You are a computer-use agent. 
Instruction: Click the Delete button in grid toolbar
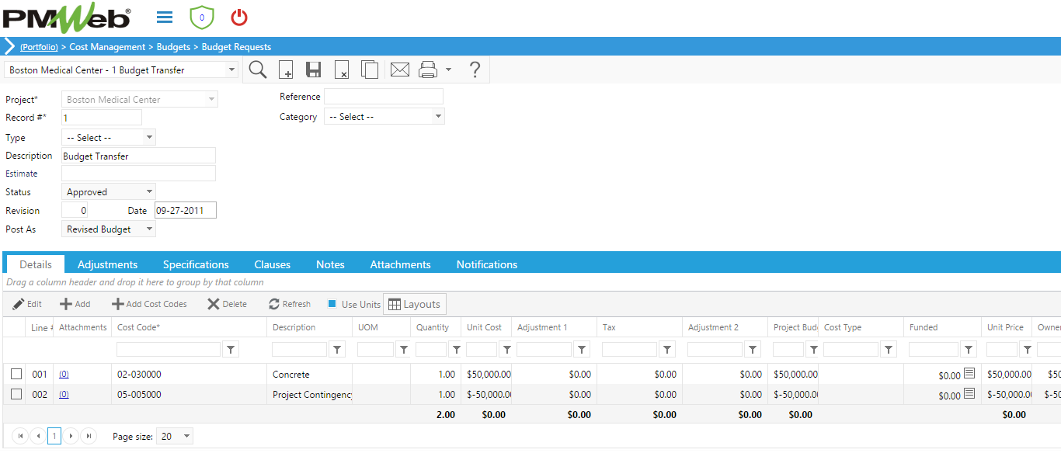click(227, 304)
